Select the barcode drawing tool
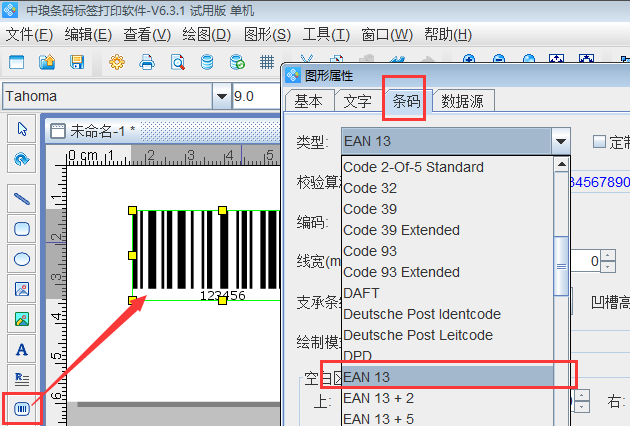This screenshot has width=630, height=426. pos(22,408)
